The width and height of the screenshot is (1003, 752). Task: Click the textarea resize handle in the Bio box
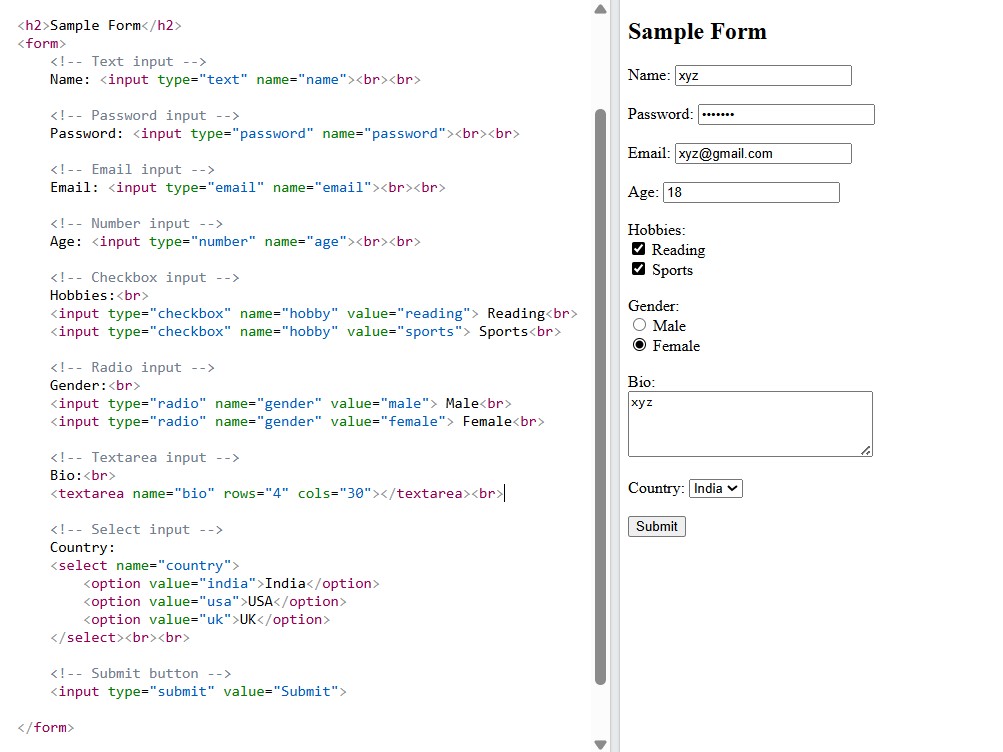(x=865, y=450)
